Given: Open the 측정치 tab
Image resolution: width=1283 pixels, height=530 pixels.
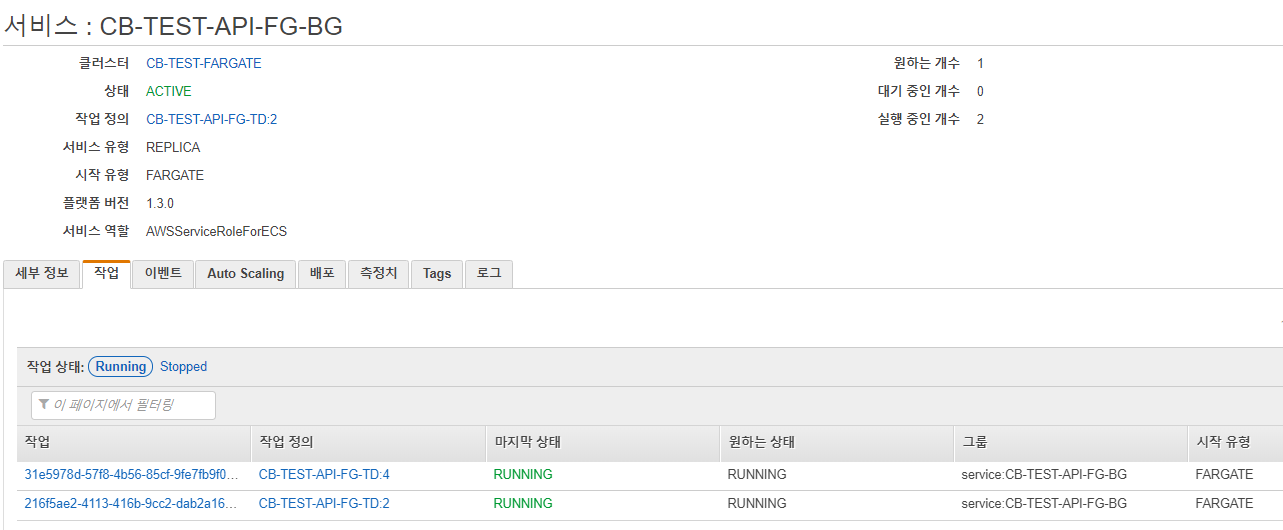Looking at the screenshot, I should pos(379,273).
